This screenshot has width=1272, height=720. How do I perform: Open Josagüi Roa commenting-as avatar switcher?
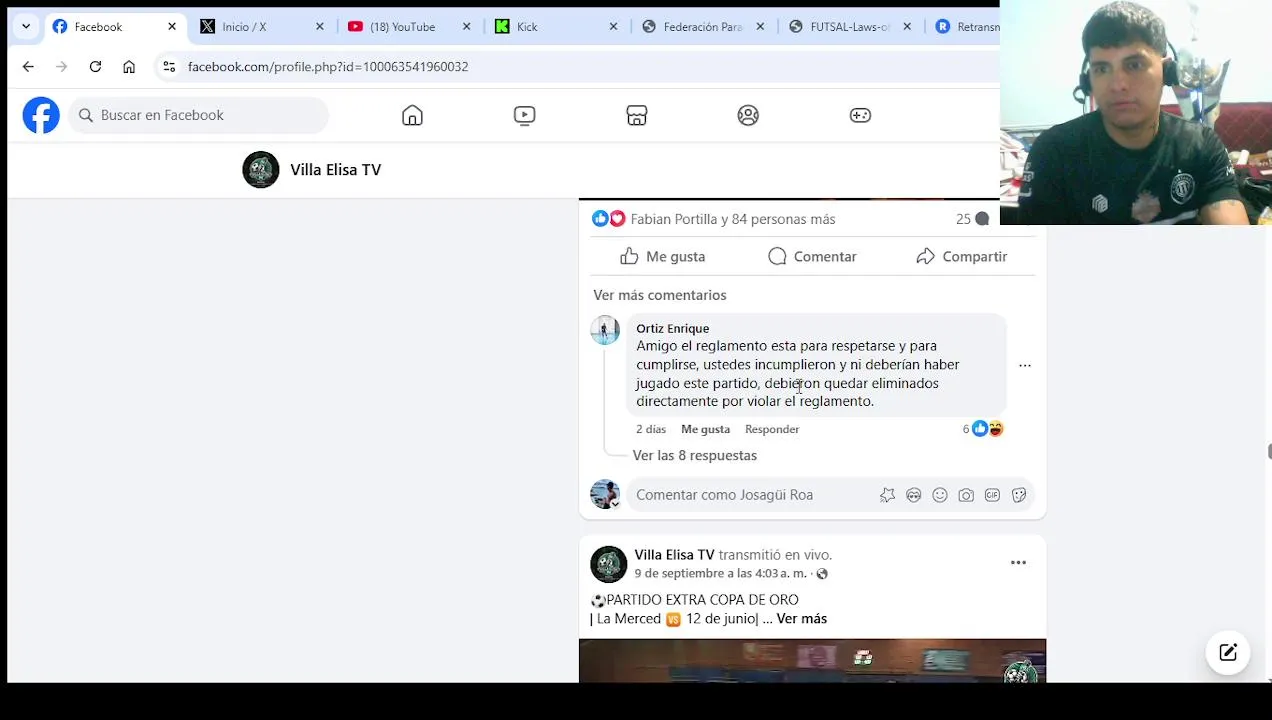point(605,494)
